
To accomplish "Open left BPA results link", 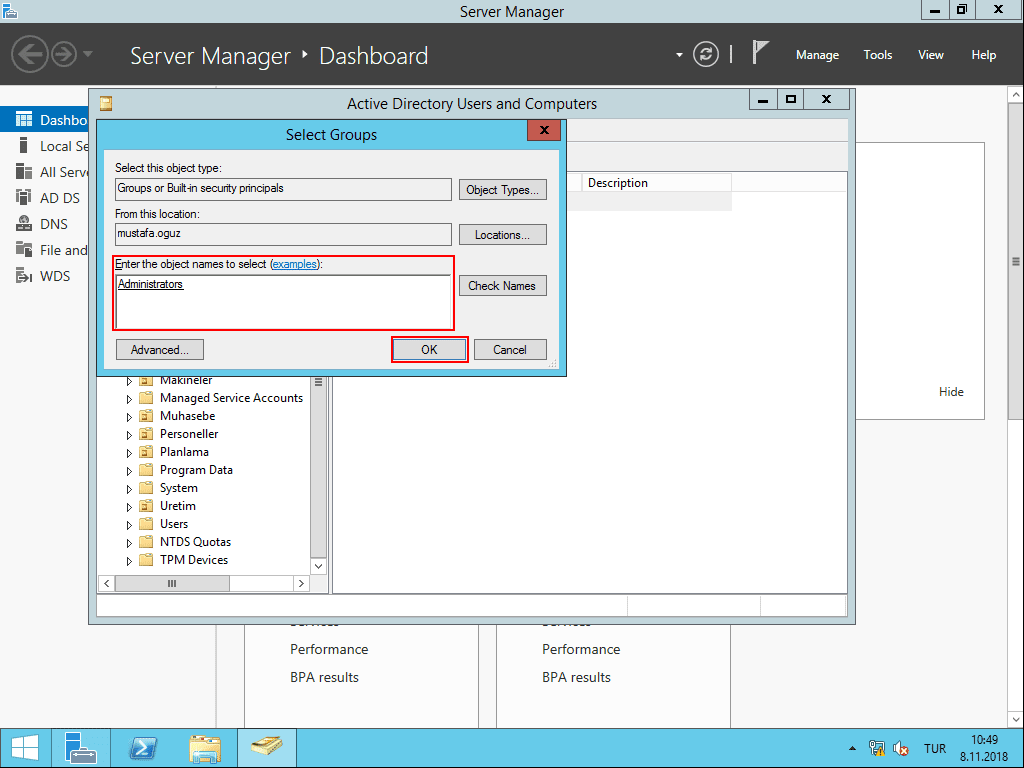I will click(325, 677).
